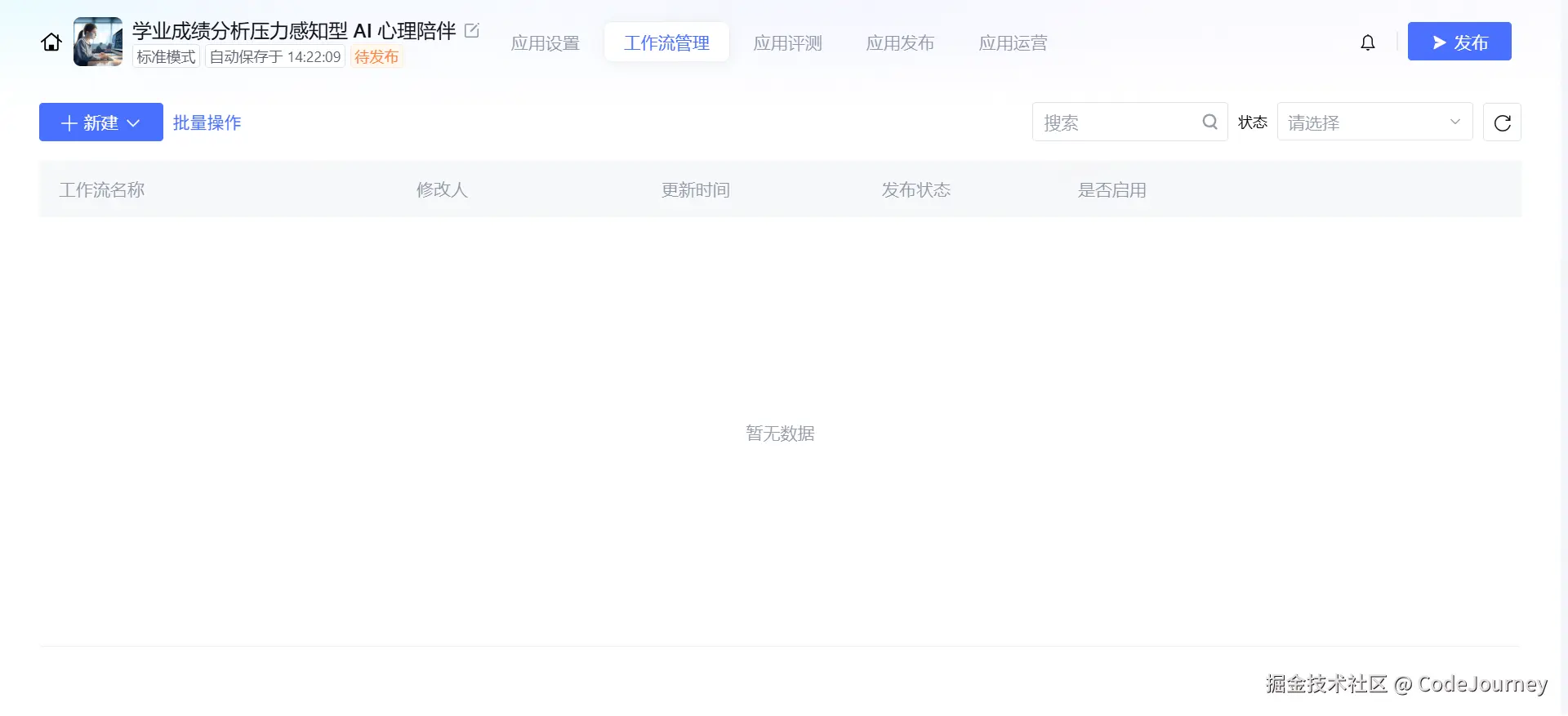Viewport: 1568px width, 716px height.
Task: Click the 批量操作 batch operation link
Action: coord(207,122)
